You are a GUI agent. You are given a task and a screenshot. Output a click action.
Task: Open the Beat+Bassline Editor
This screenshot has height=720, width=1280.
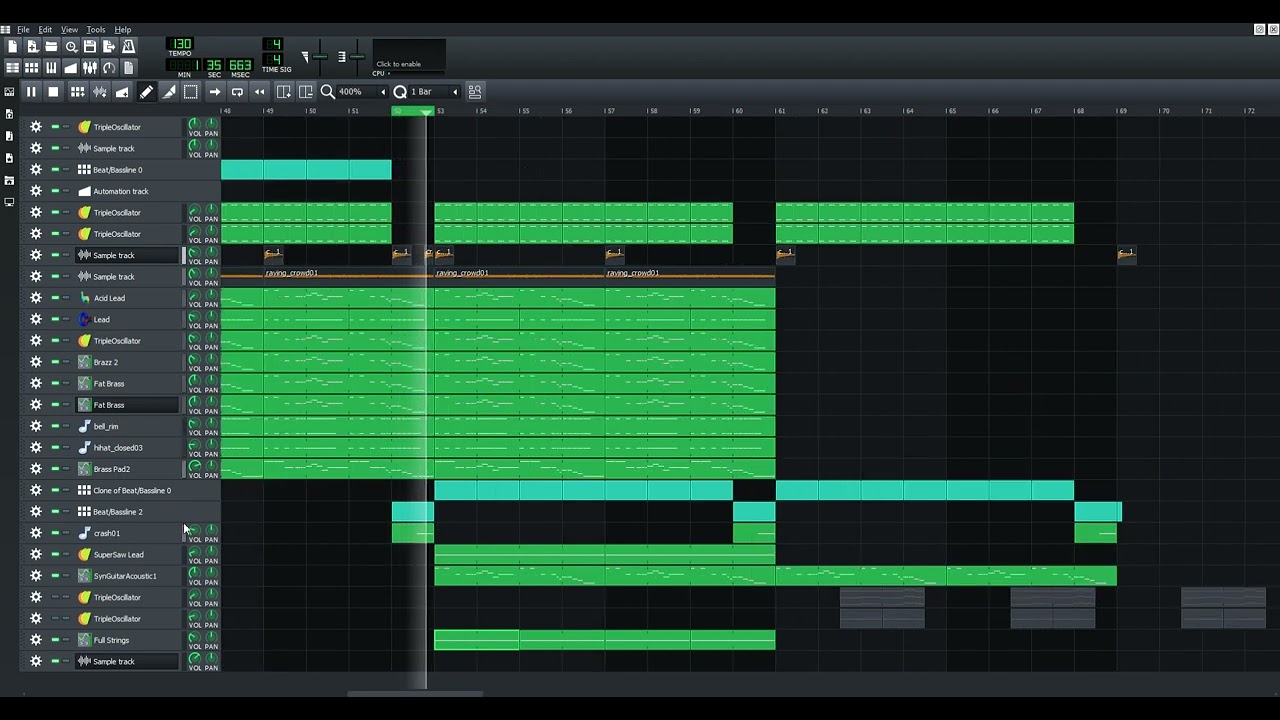pyautogui.click(x=32, y=68)
